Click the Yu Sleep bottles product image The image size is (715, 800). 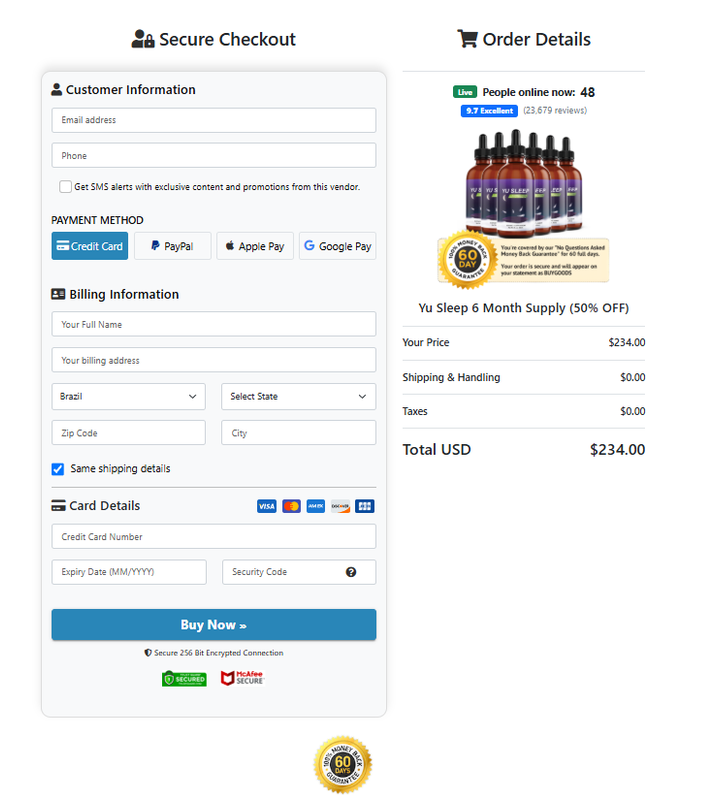(x=524, y=184)
